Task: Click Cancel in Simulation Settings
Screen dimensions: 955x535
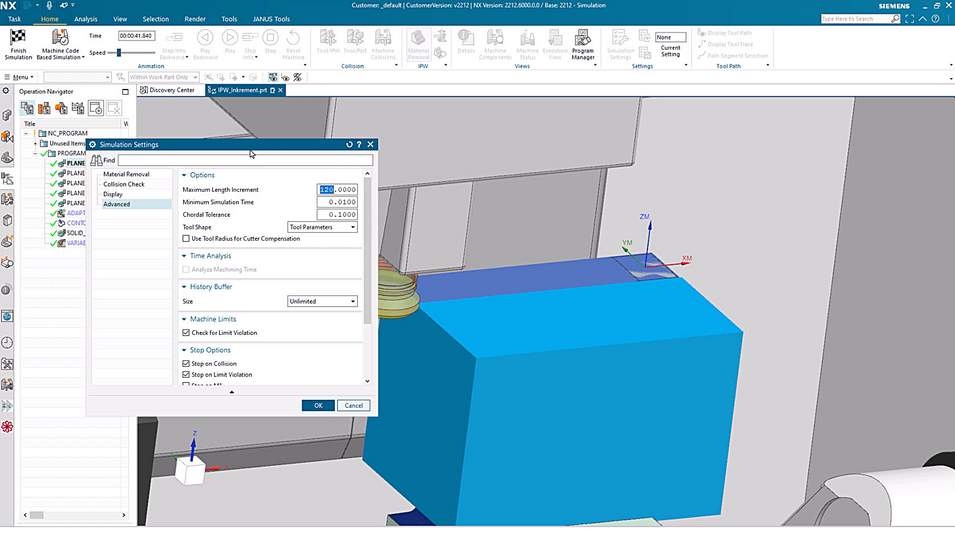Action: coord(354,406)
